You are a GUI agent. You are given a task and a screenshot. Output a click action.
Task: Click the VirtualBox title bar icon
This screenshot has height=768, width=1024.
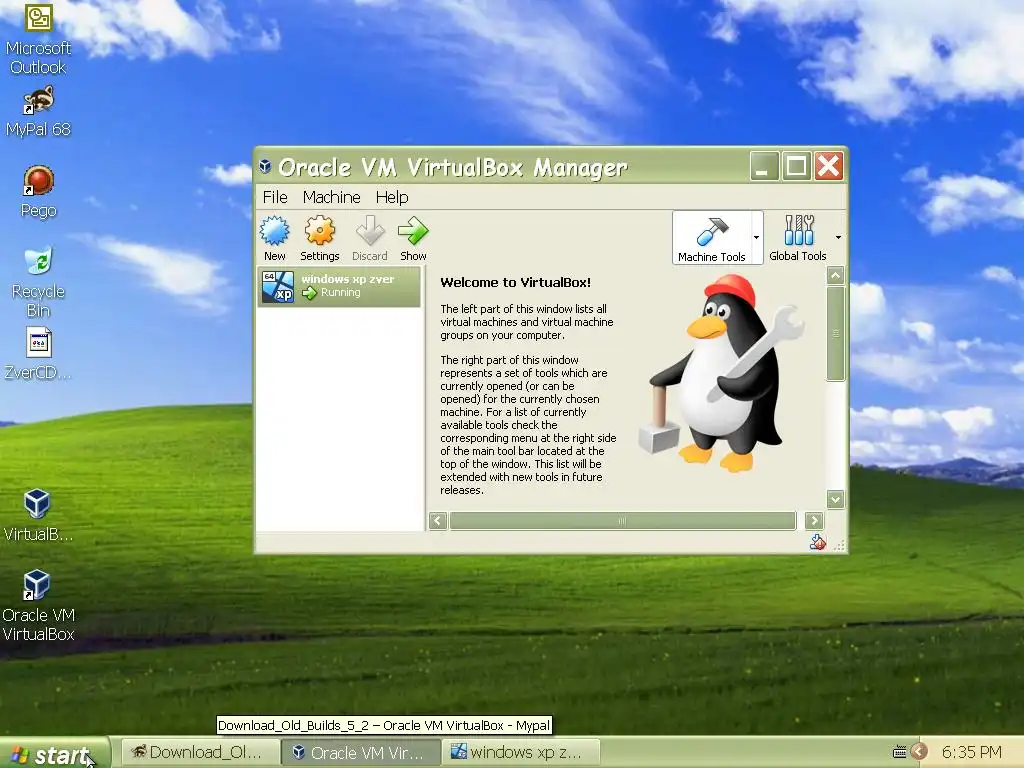coord(265,167)
